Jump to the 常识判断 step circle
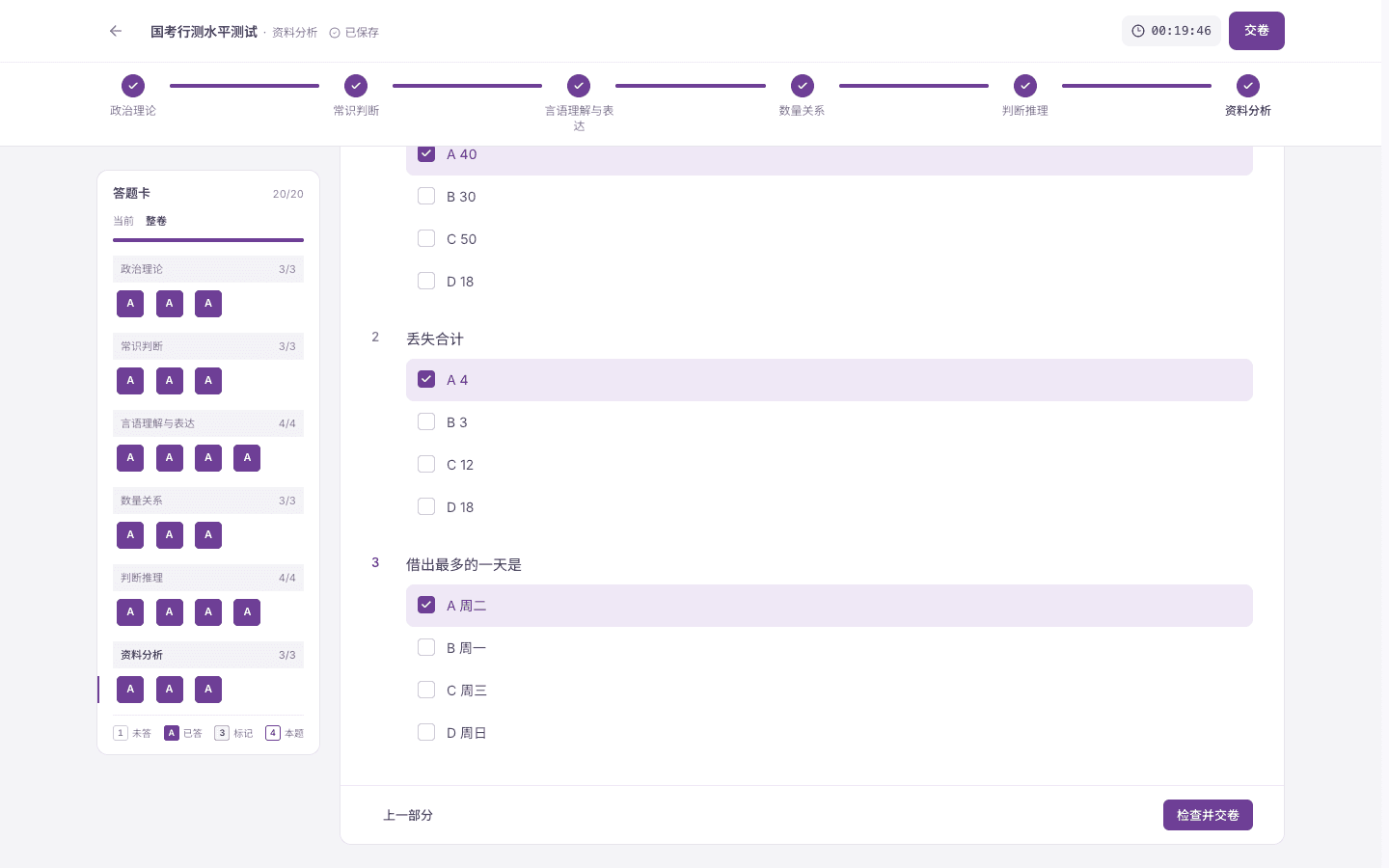 click(x=356, y=86)
